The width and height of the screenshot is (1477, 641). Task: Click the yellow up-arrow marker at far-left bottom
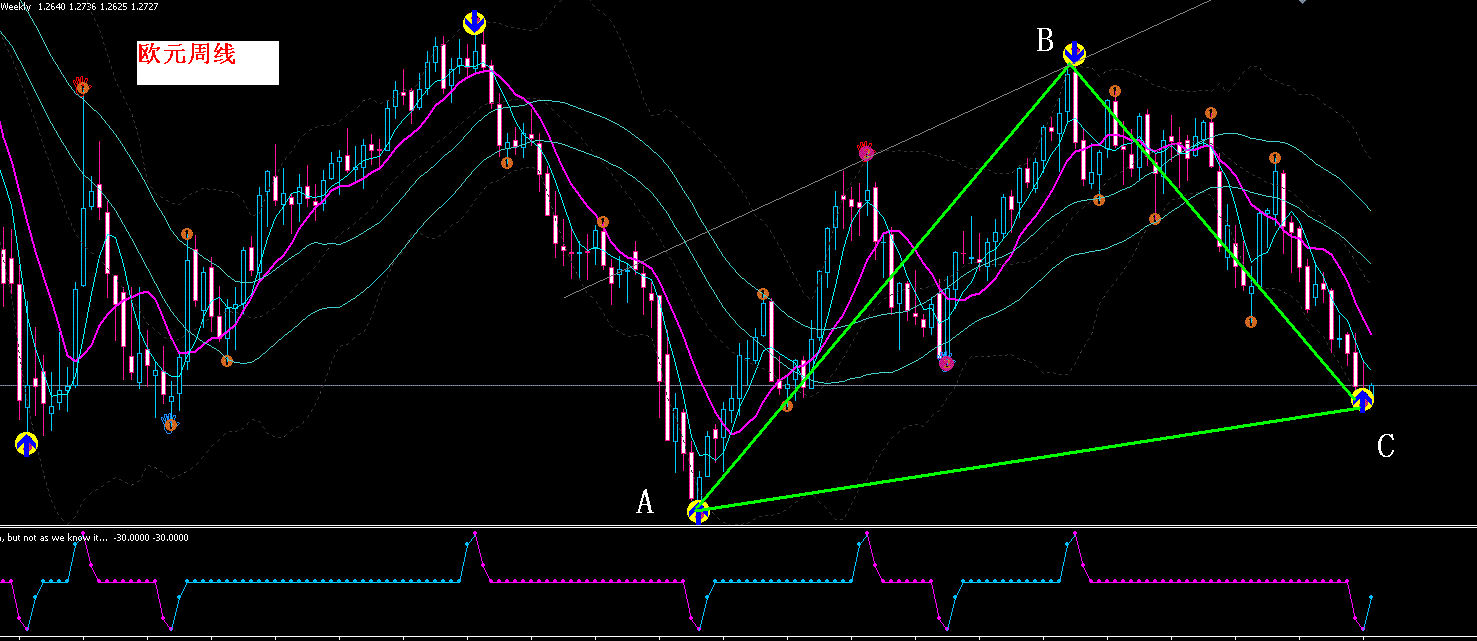(26, 443)
